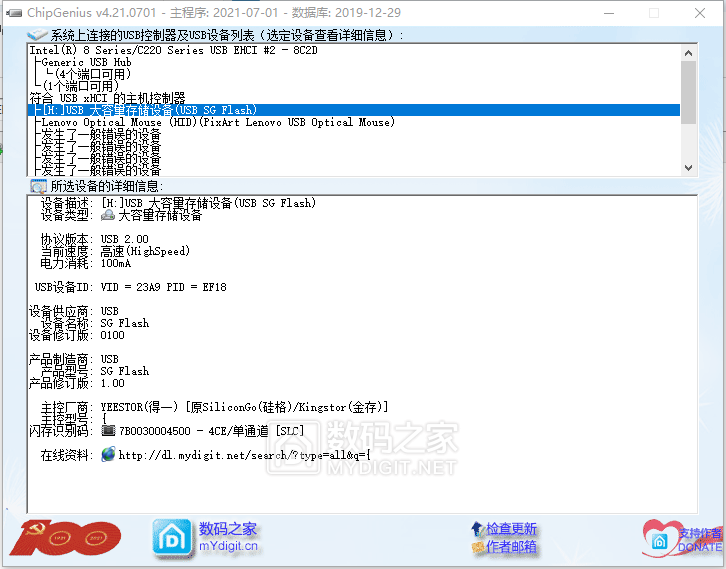Viewport: 726px width, 569px height.
Task: Click the device list header icon
Action: click(x=37, y=35)
